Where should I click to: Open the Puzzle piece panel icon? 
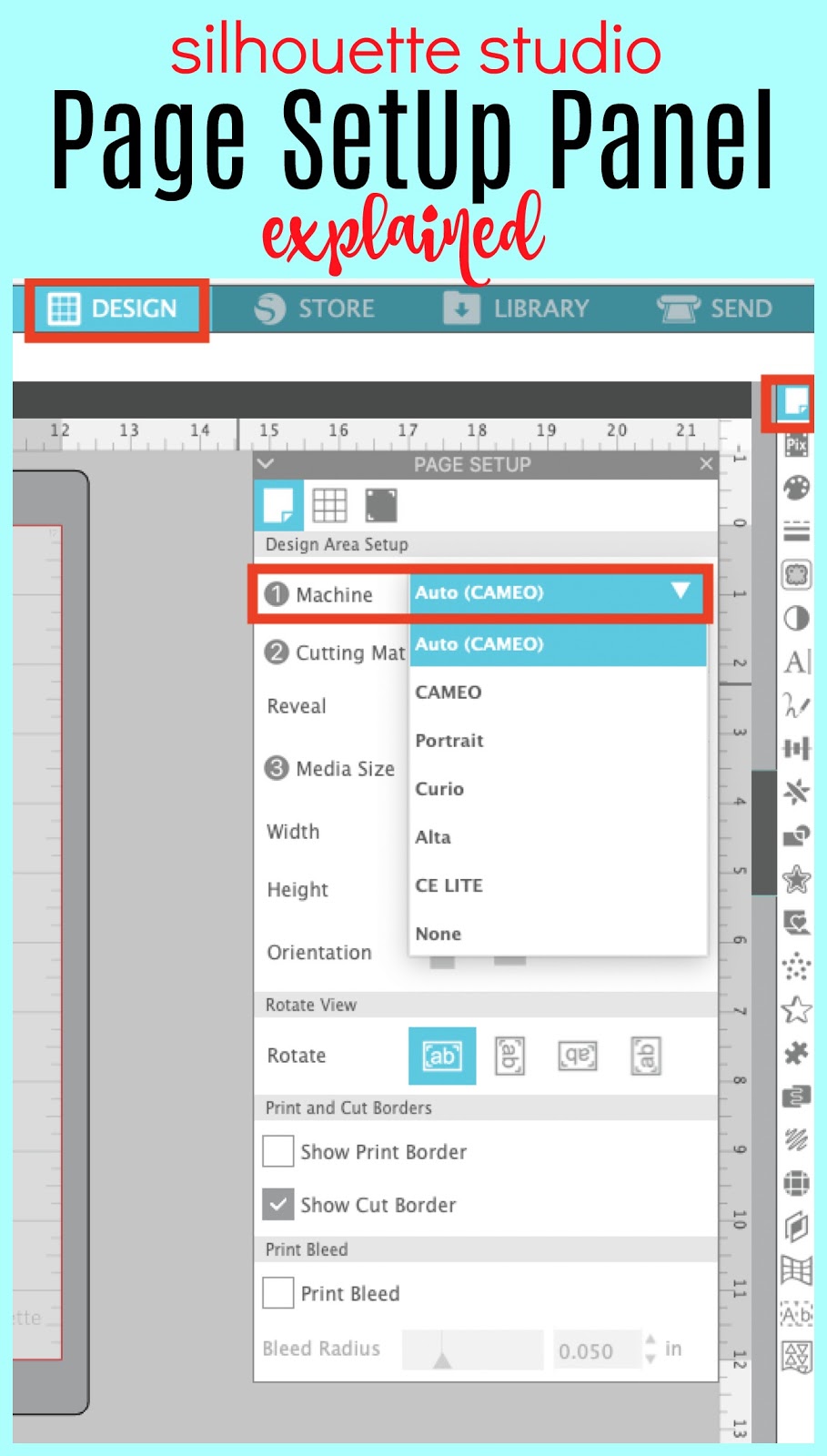tap(796, 1054)
